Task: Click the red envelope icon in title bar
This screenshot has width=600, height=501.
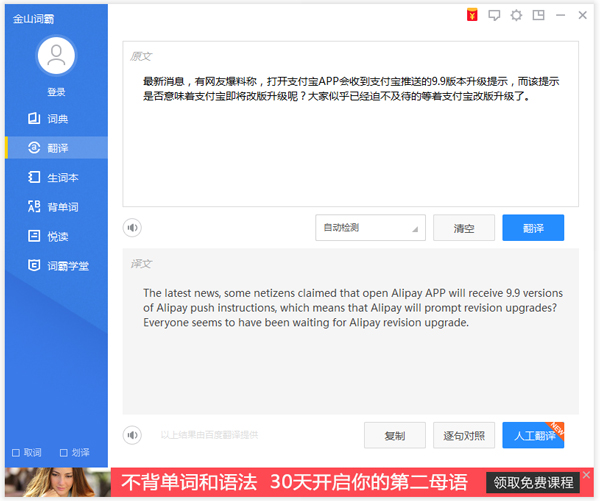Action: coord(472,15)
